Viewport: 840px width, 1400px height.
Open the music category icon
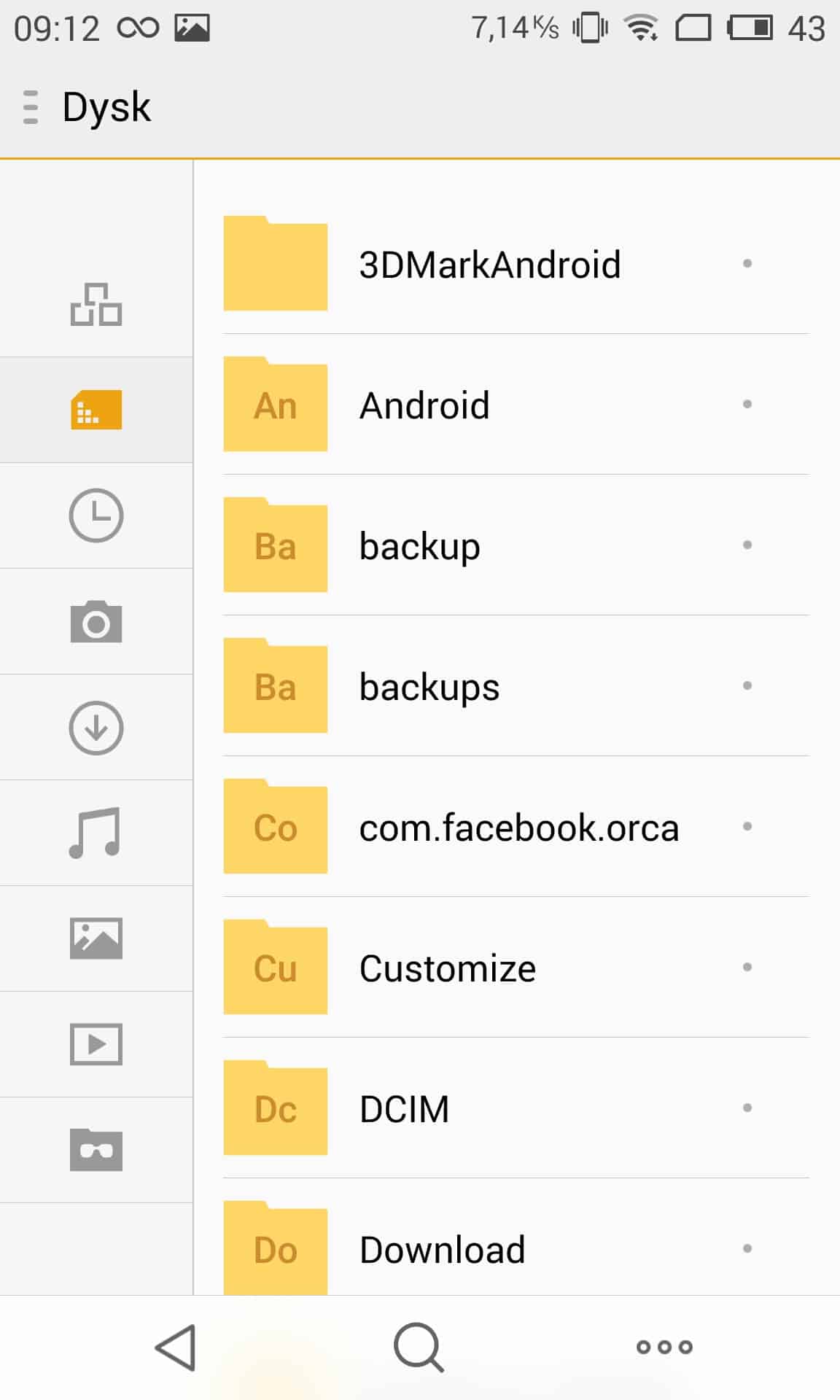[x=96, y=833]
